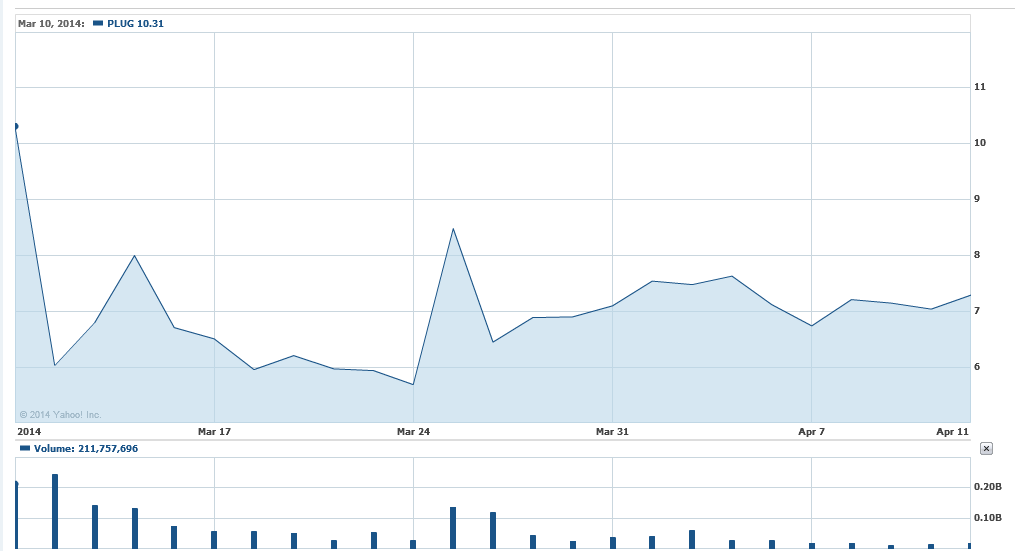Click the Mar 10 volume bar marker dot

click(x=16, y=484)
